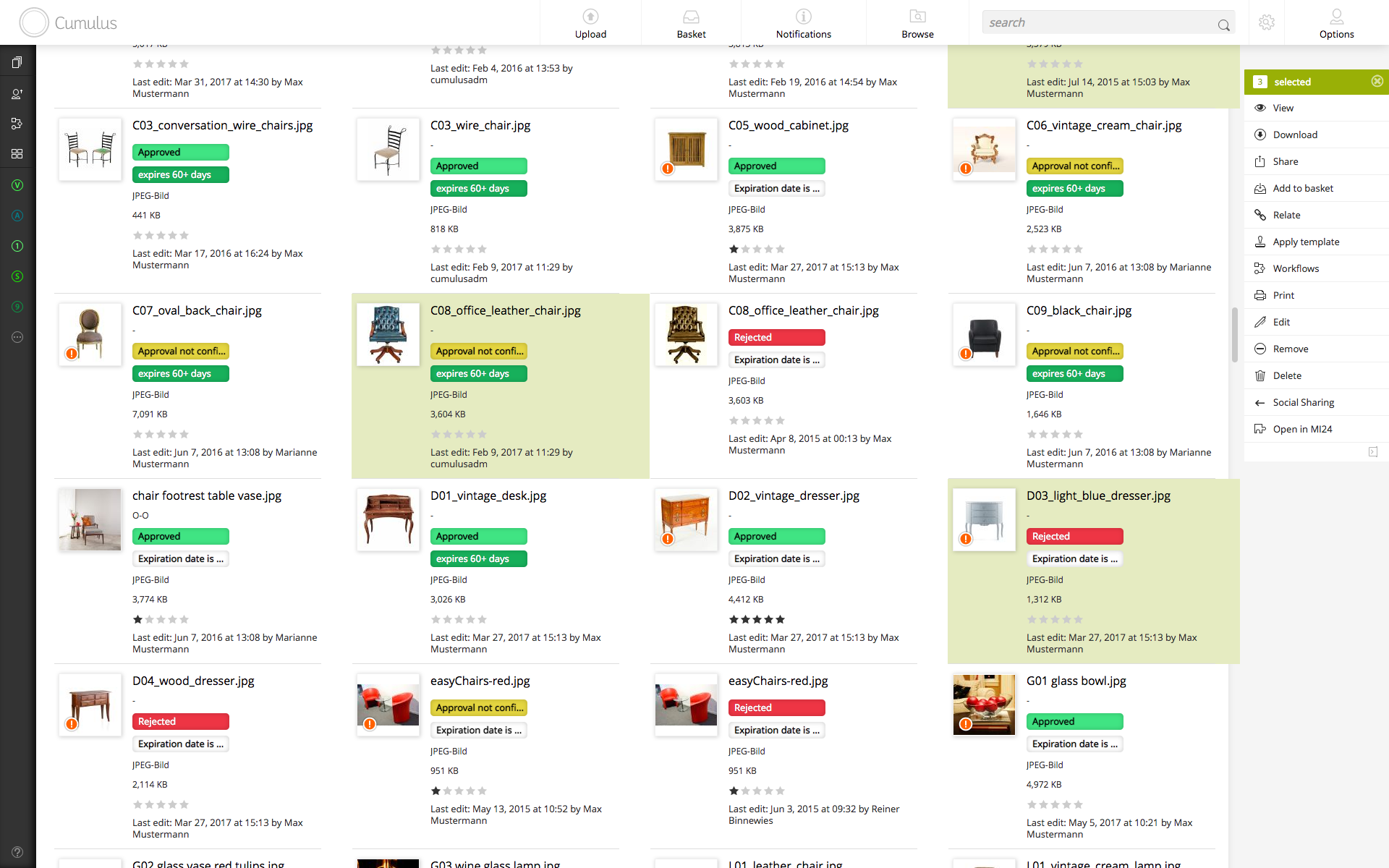Set first star on chair footrest table vase rating
Image resolution: width=1389 pixels, height=868 pixels.
137,619
